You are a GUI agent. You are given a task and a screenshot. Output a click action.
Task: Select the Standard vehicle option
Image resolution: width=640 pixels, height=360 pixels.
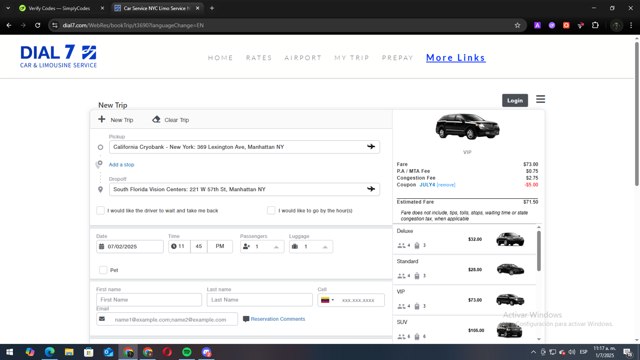(464, 269)
